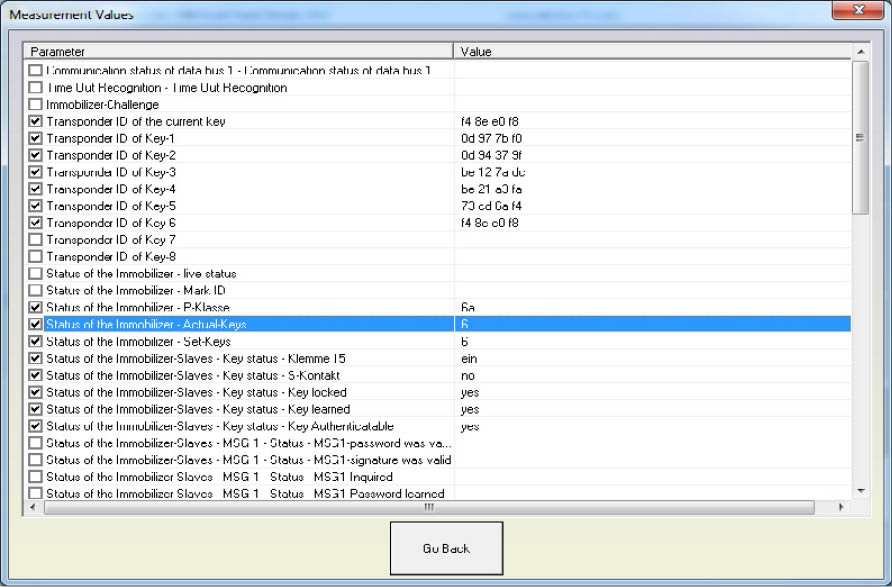Viewport: 892px width, 587px height.
Task: Tick Status of the Immobilizer live status
Action: pyautogui.click(x=36, y=274)
